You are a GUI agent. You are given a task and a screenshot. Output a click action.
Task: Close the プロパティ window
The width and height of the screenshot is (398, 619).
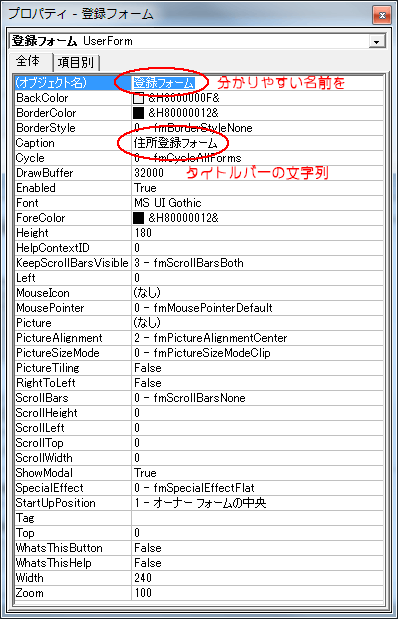[381, 15]
